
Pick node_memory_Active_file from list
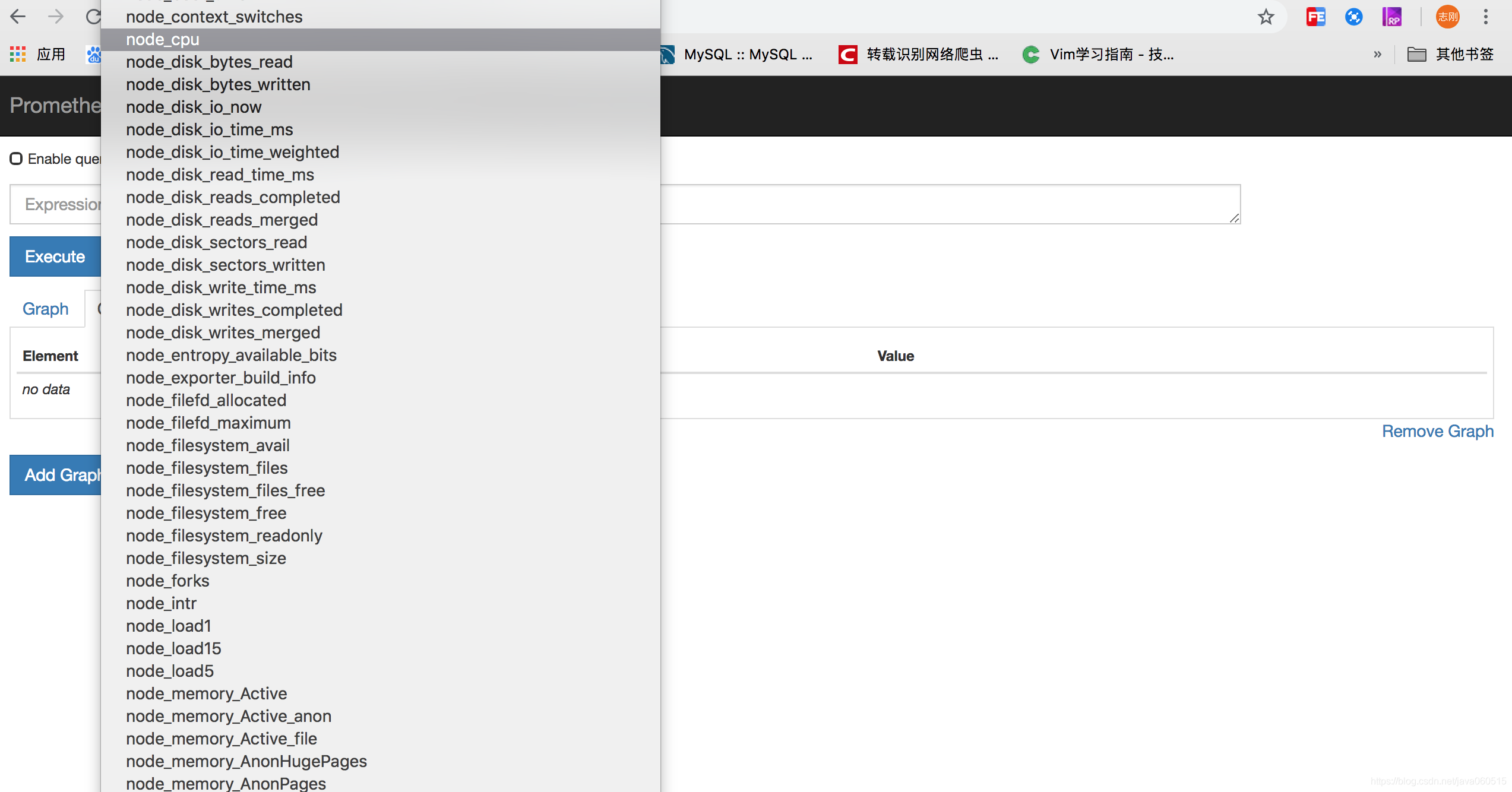pos(381,739)
